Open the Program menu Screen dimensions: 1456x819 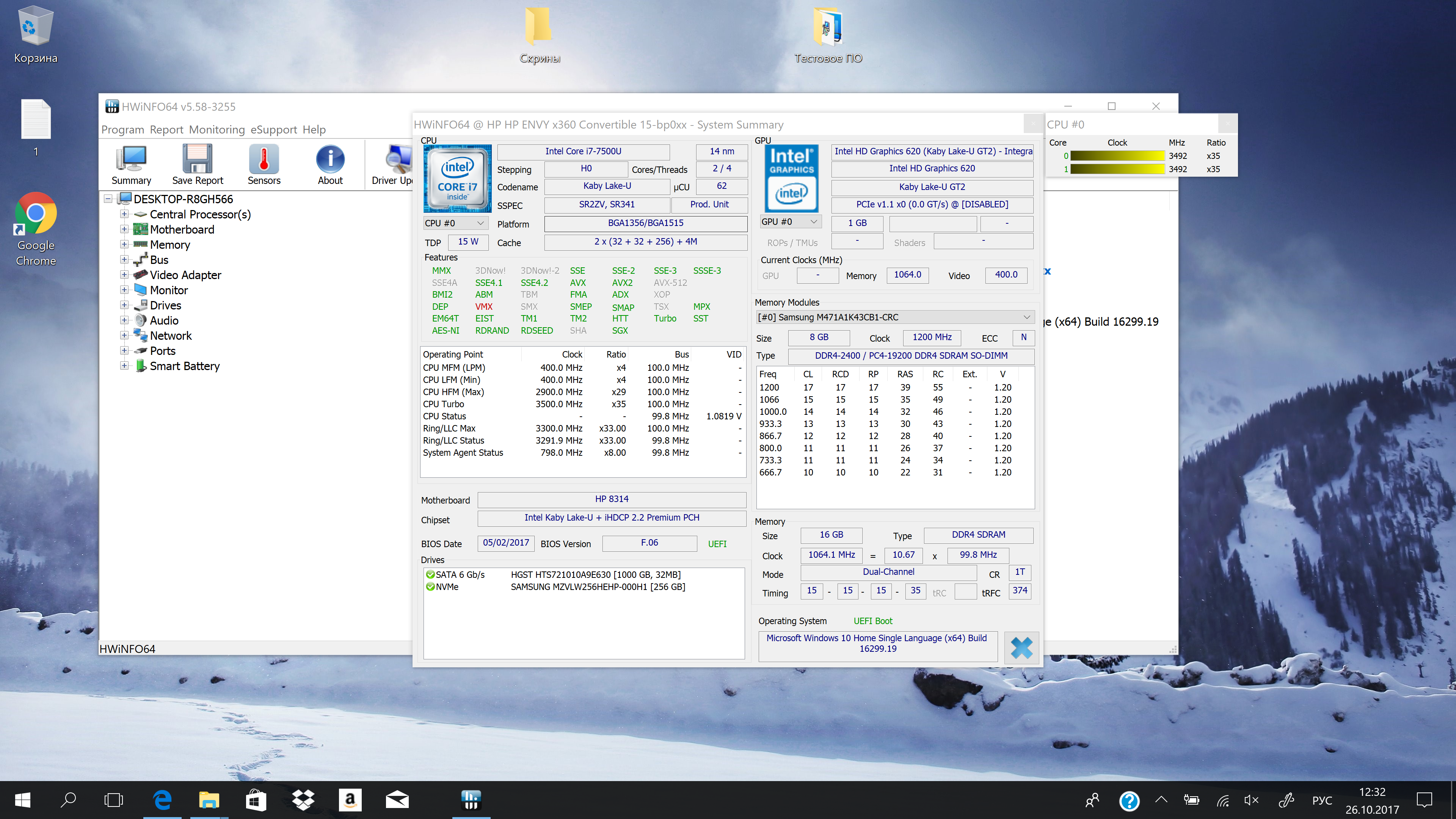(x=122, y=129)
